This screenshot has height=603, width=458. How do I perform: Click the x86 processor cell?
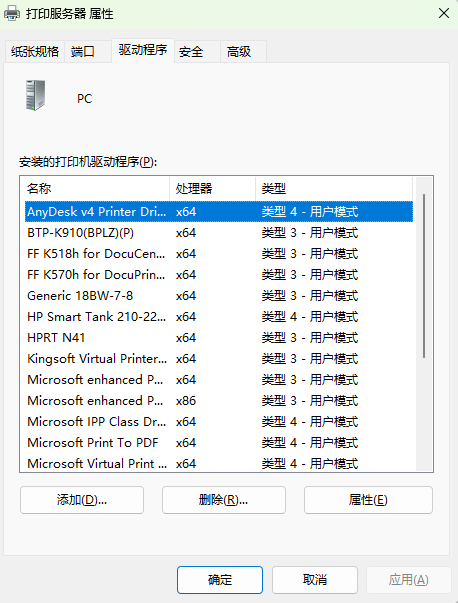click(x=186, y=401)
